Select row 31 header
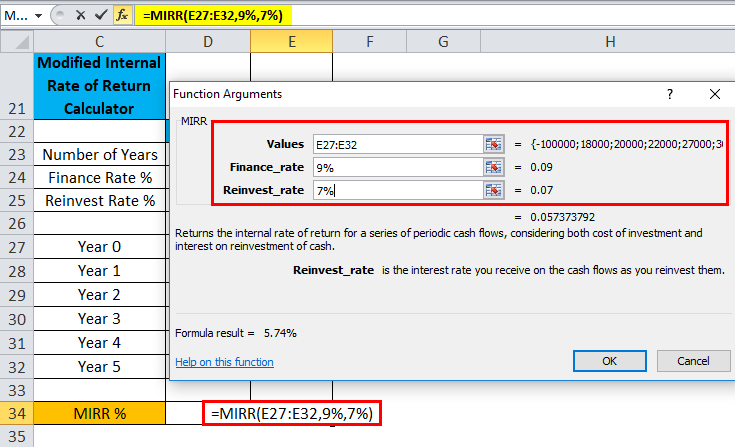735x447 pixels. point(17,343)
